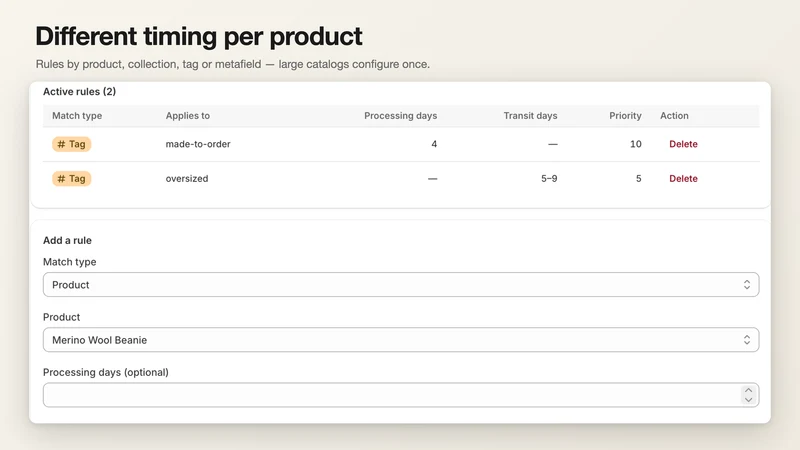Image resolution: width=800 pixels, height=450 pixels.
Task: Click the Transit days column header
Action: tap(530, 116)
